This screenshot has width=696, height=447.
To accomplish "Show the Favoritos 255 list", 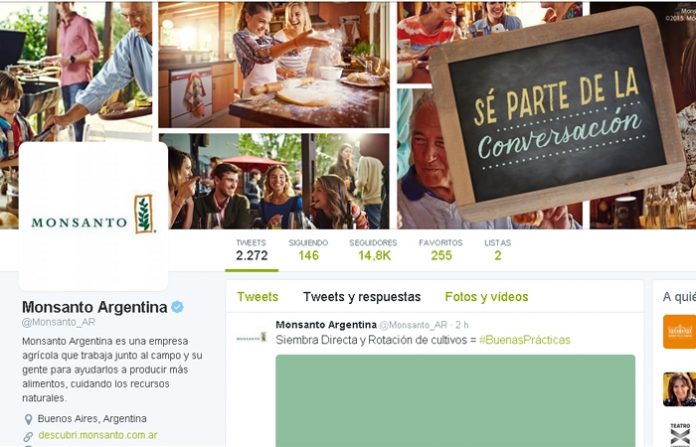I will tap(441, 250).
